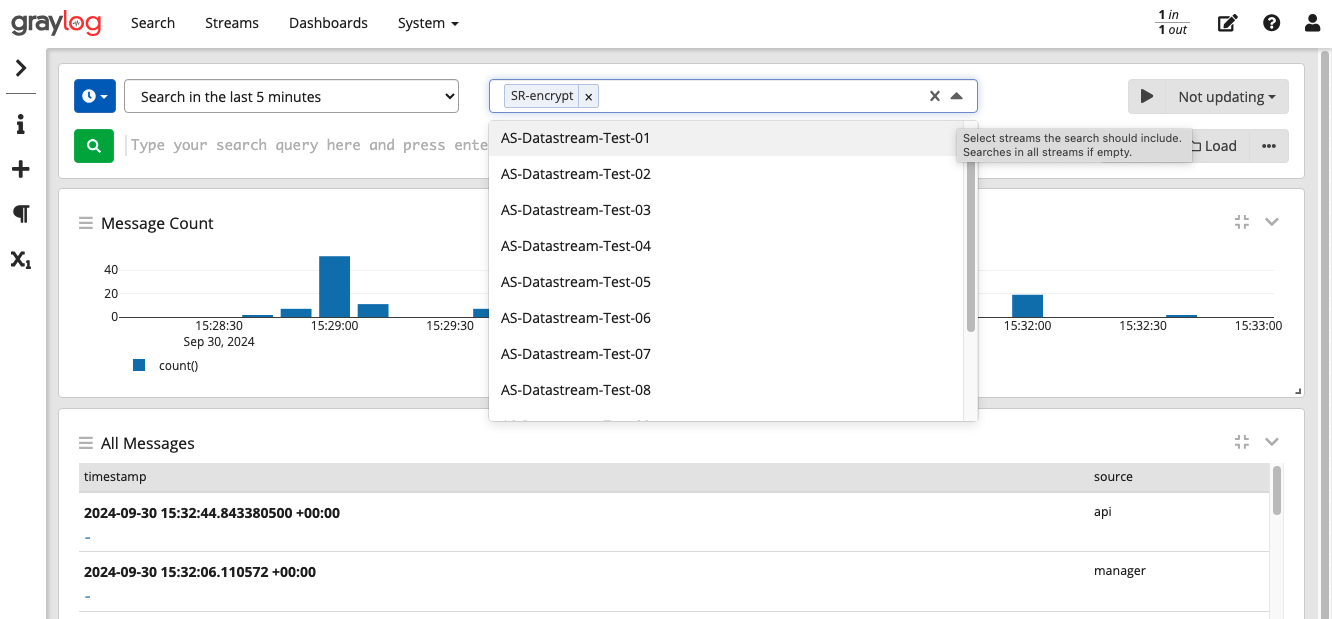Open the Not updating refresh dropdown

[x=1226, y=97]
